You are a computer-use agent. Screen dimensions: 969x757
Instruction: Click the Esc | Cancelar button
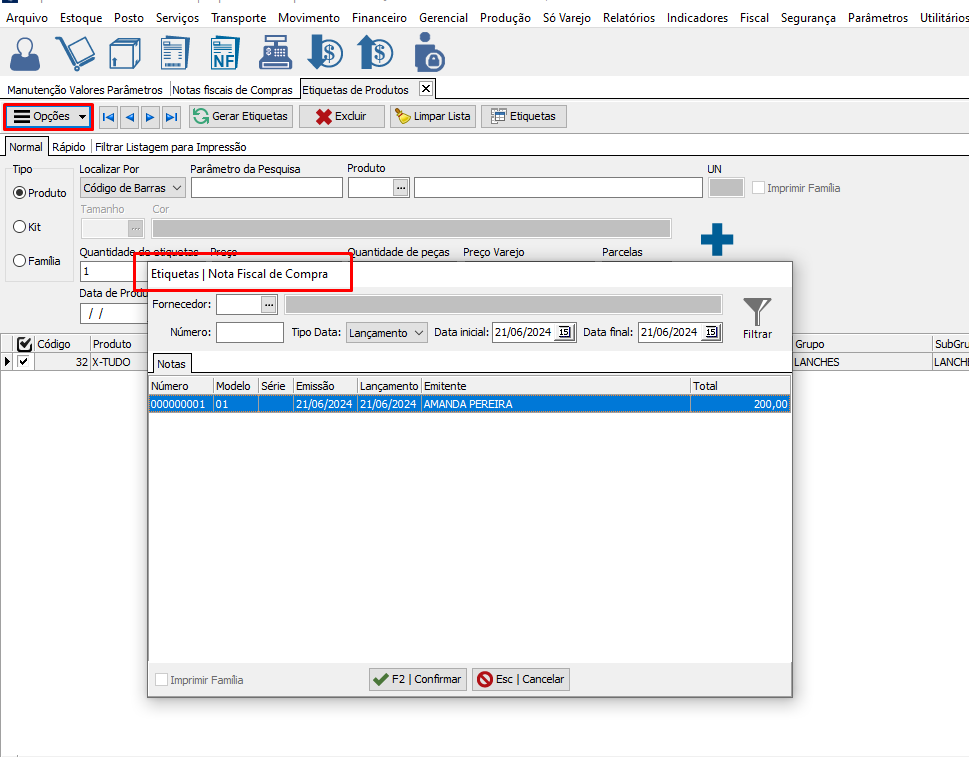point(520,679)
